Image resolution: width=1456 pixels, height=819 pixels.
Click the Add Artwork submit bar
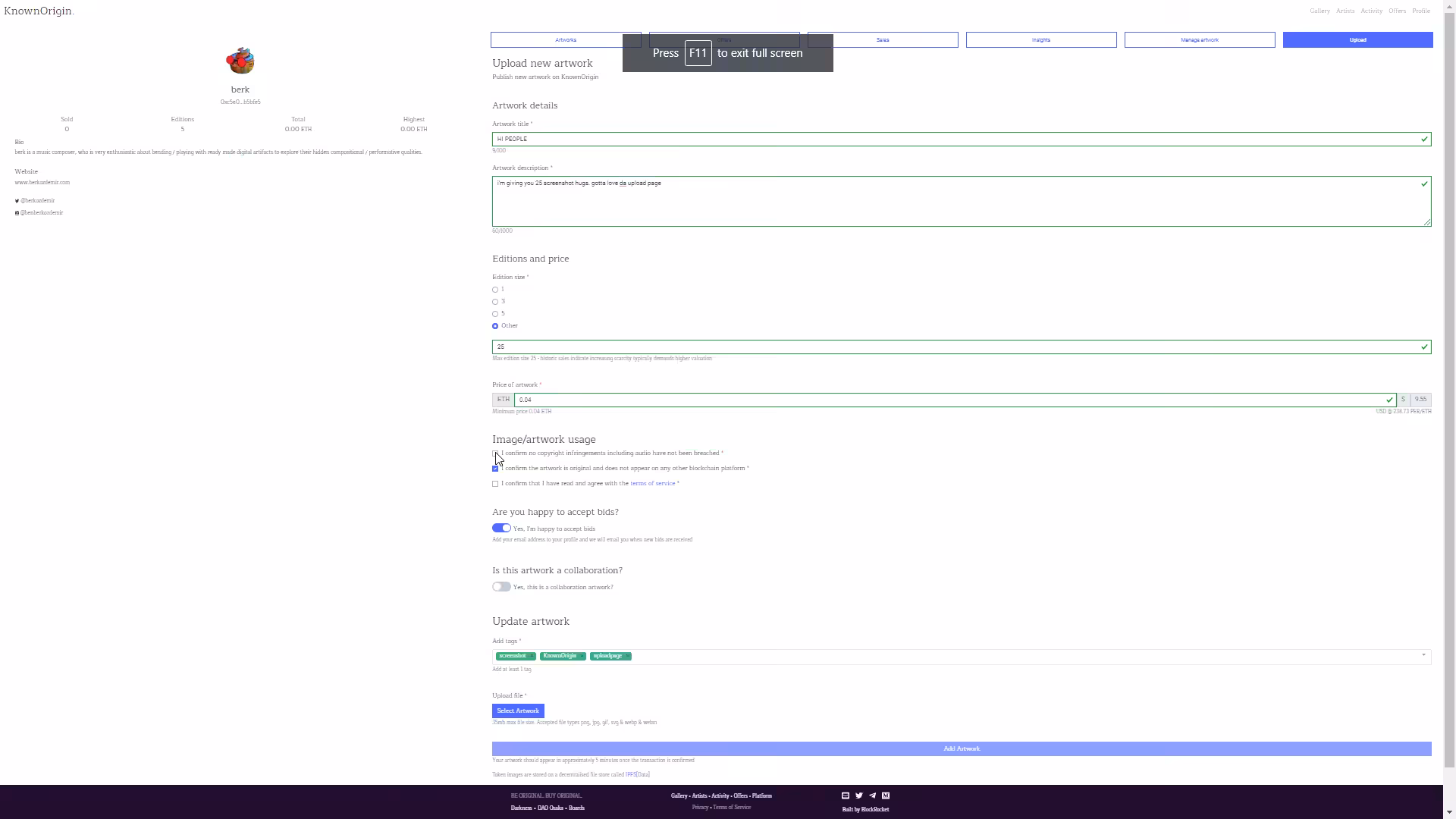[962, 748]
